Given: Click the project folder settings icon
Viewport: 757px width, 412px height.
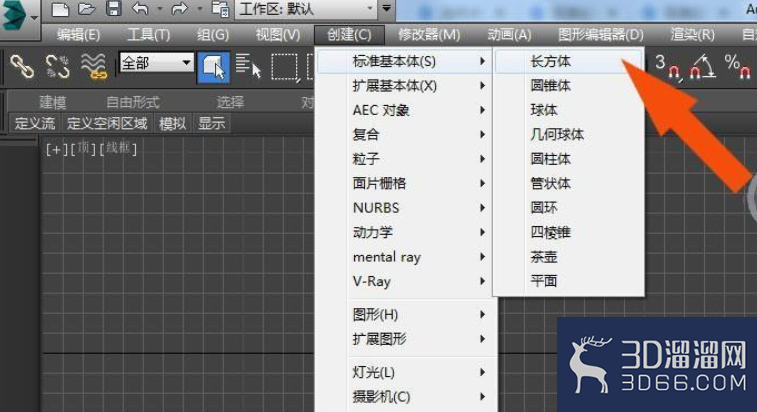Looking at the screenshot, I should tap(221, 9).
